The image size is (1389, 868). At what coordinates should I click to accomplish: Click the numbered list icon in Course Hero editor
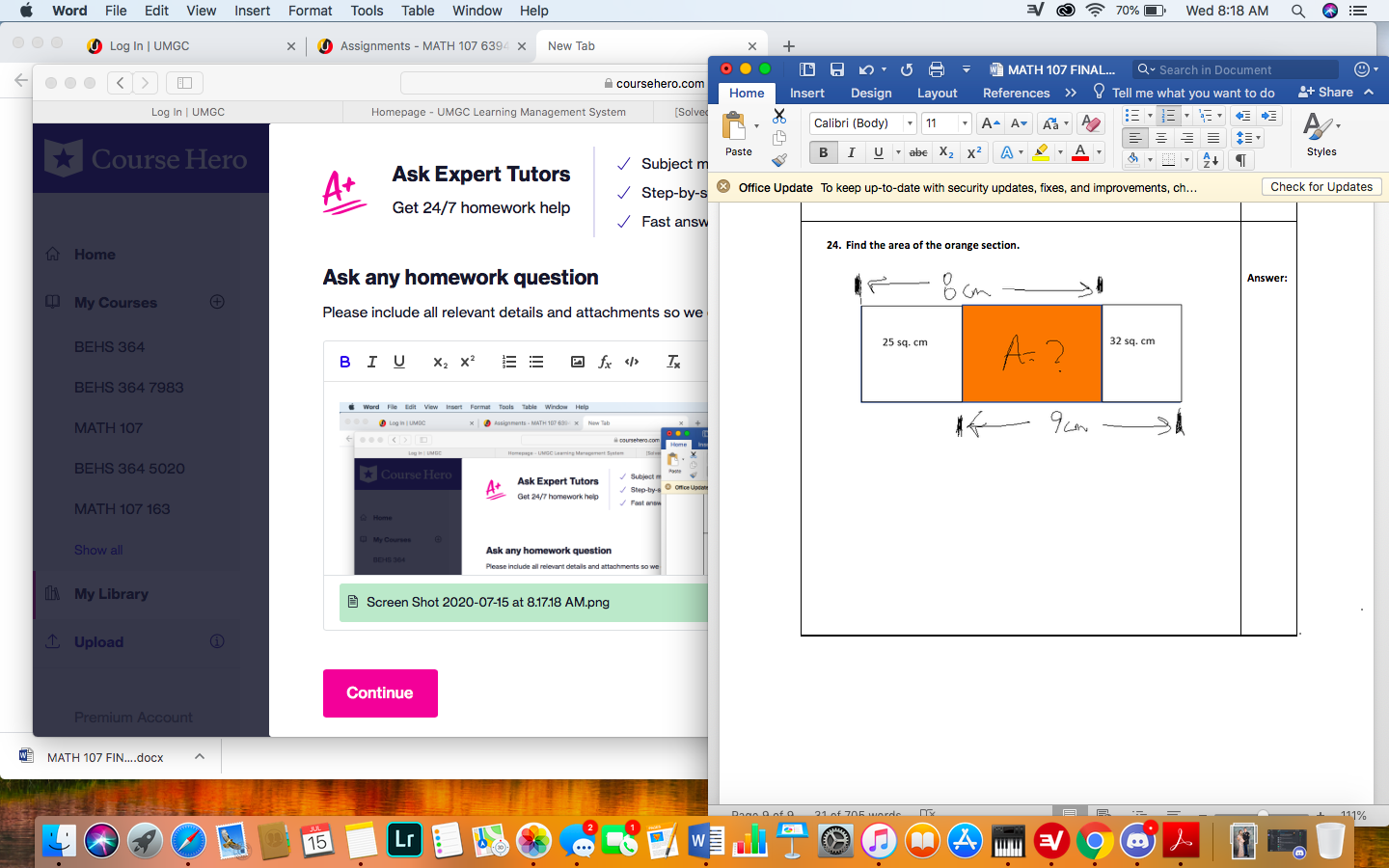[x=509, y=362]
